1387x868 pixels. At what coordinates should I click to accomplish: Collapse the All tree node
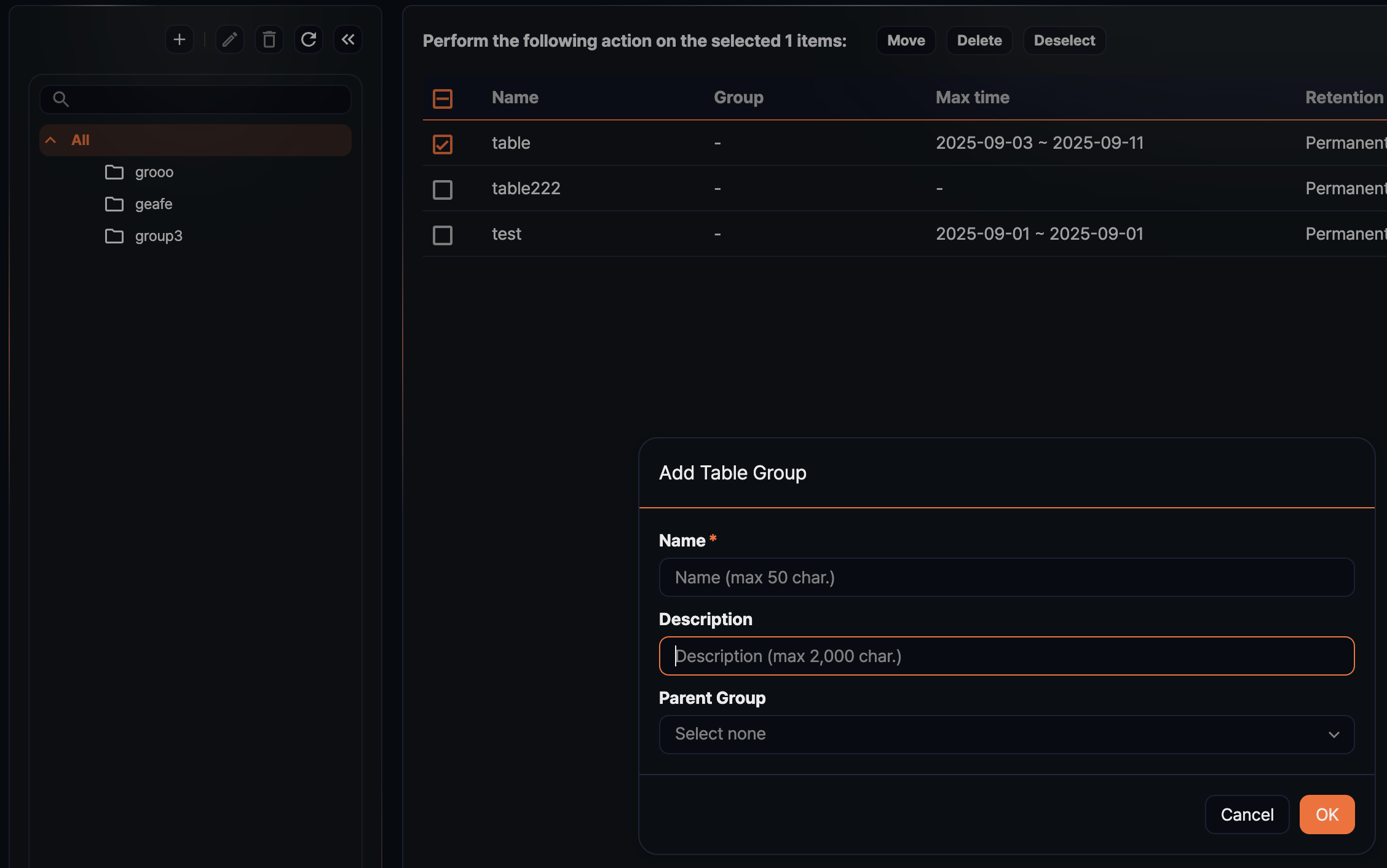pyautogui.click(x=51, y=140)
